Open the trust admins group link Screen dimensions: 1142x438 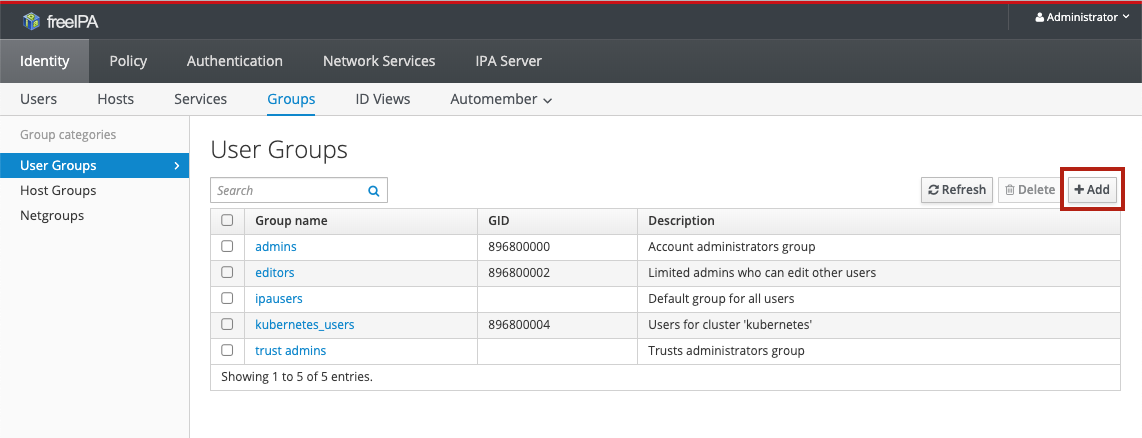pyautogui.click(x=290, y=350)
